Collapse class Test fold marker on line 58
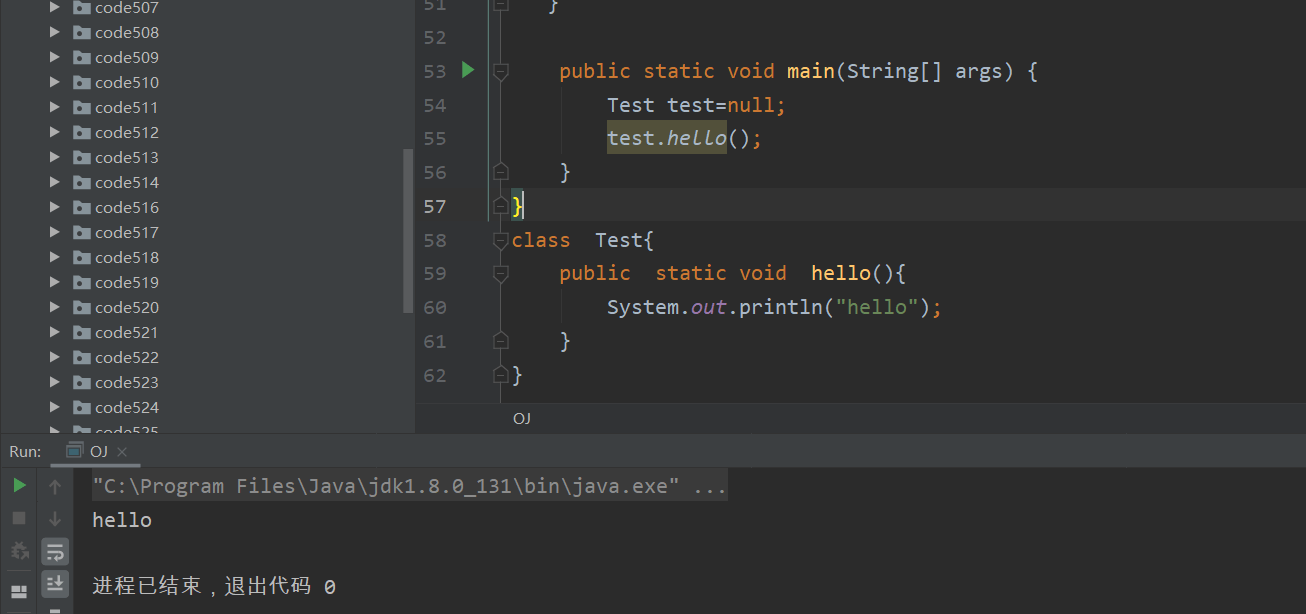The height and width of the screenshot is (614, 1306). (x=501, y=240)
